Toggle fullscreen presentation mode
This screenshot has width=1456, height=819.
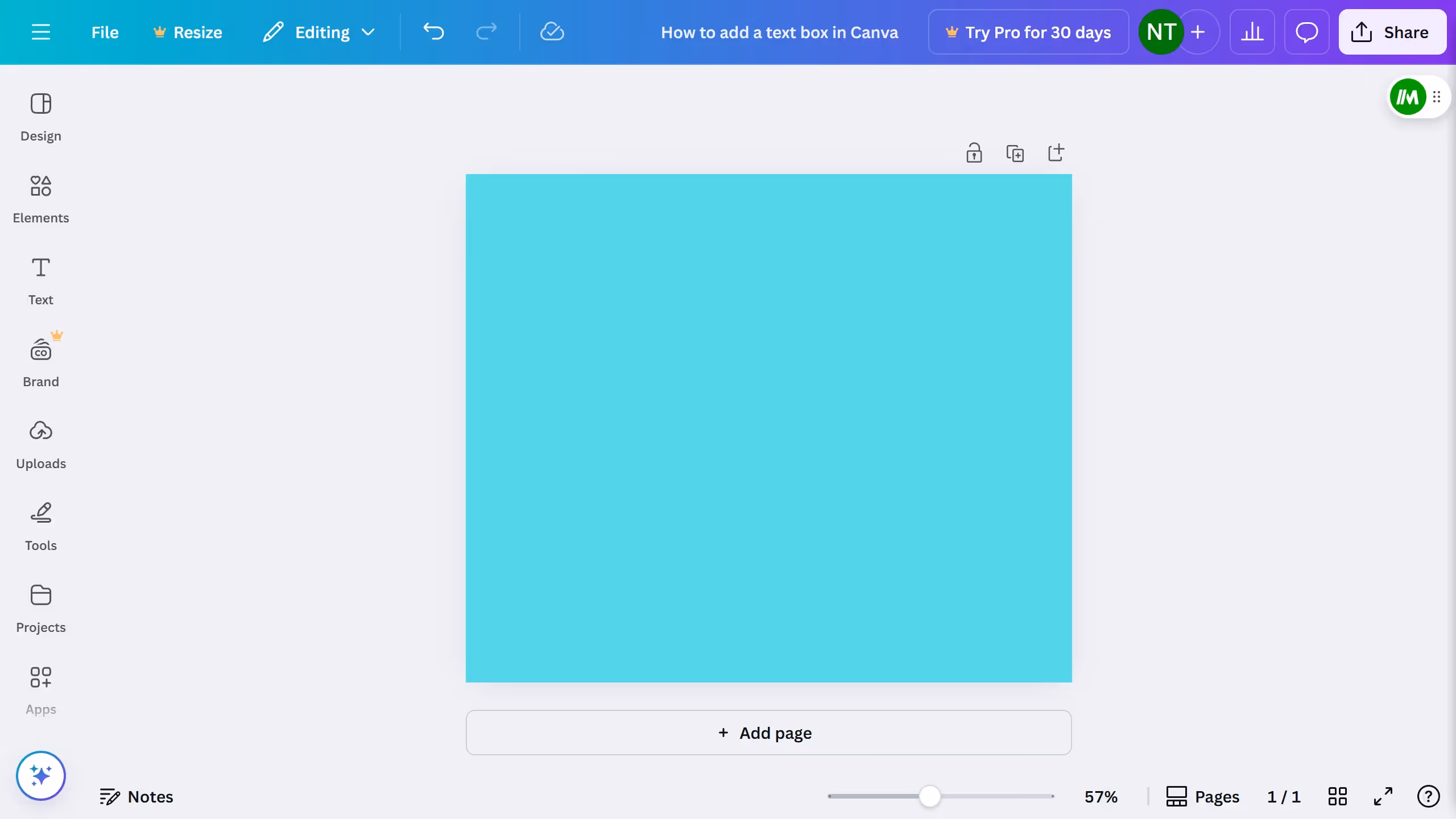coord(1383,796)
